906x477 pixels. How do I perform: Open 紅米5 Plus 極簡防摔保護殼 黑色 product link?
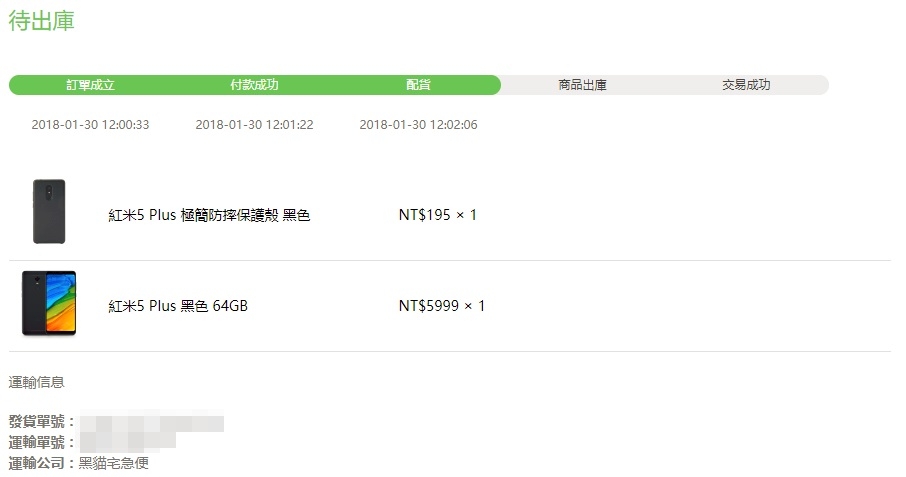(209, 215)
